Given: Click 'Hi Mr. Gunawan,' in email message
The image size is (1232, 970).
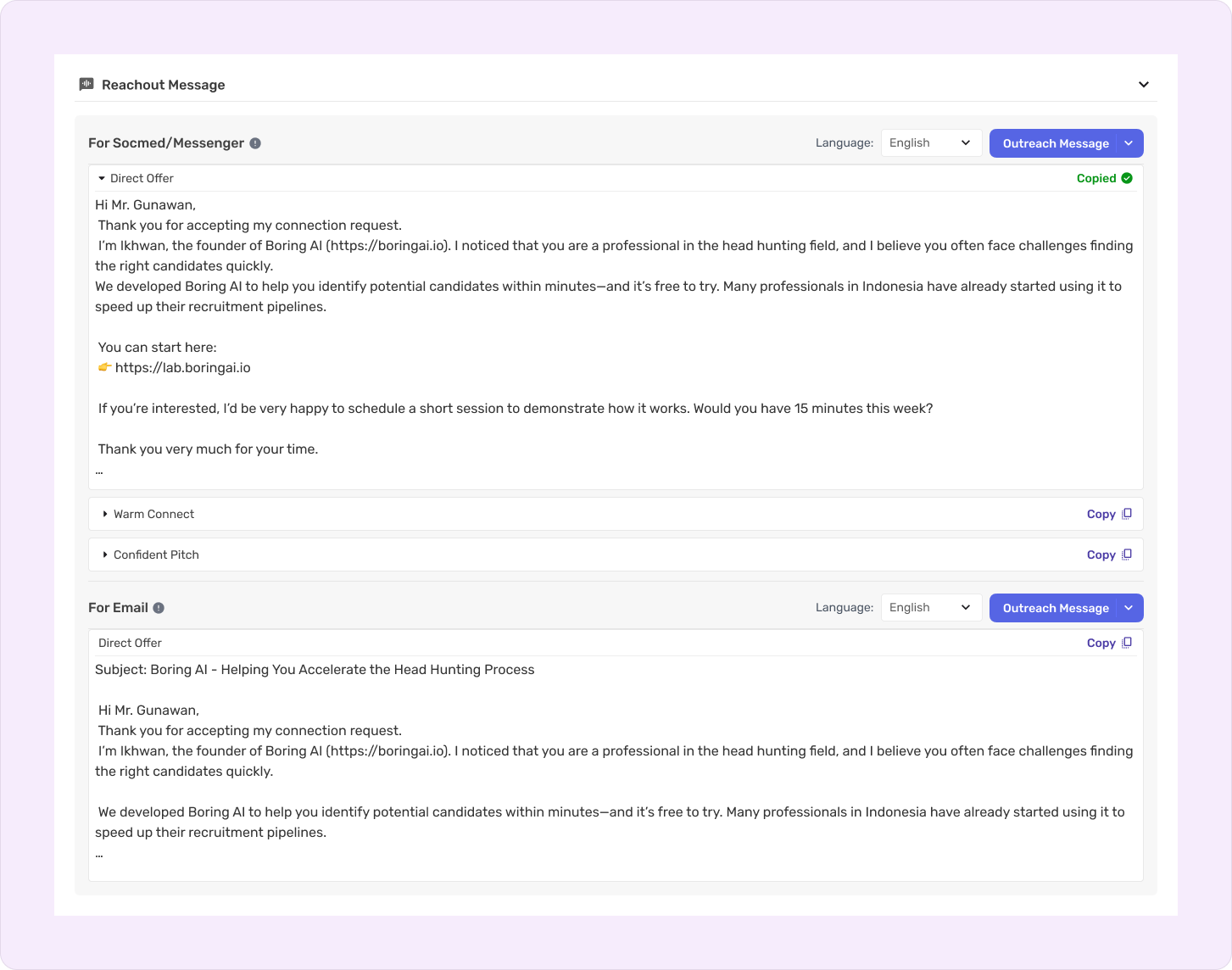Looking at the screenshot, I should click(149, 711).
